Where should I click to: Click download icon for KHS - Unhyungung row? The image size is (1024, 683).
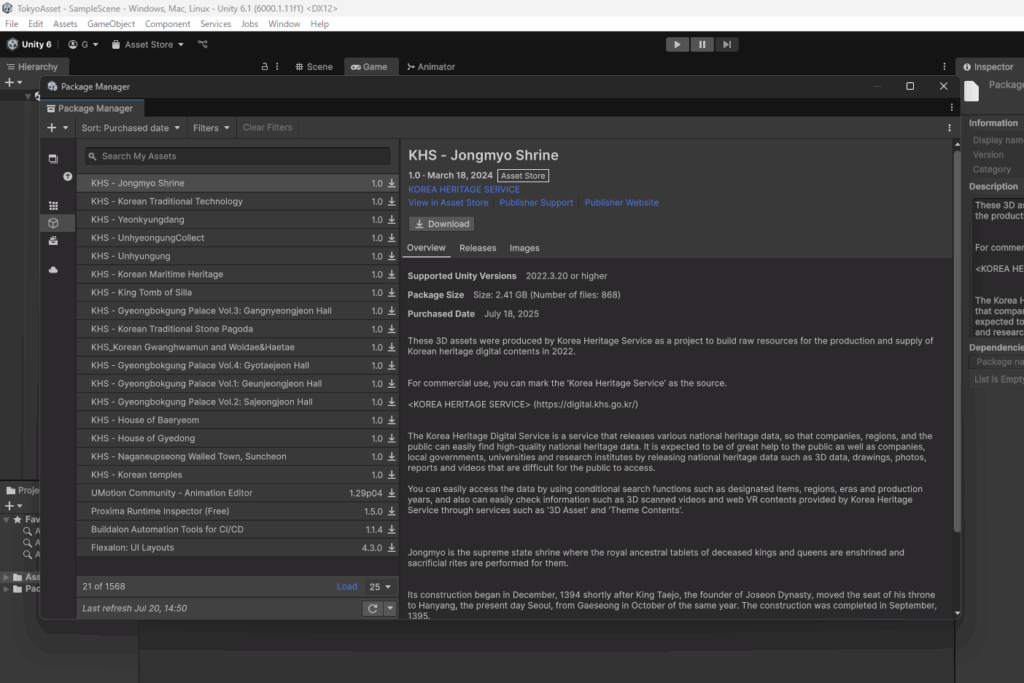point(392,257)
